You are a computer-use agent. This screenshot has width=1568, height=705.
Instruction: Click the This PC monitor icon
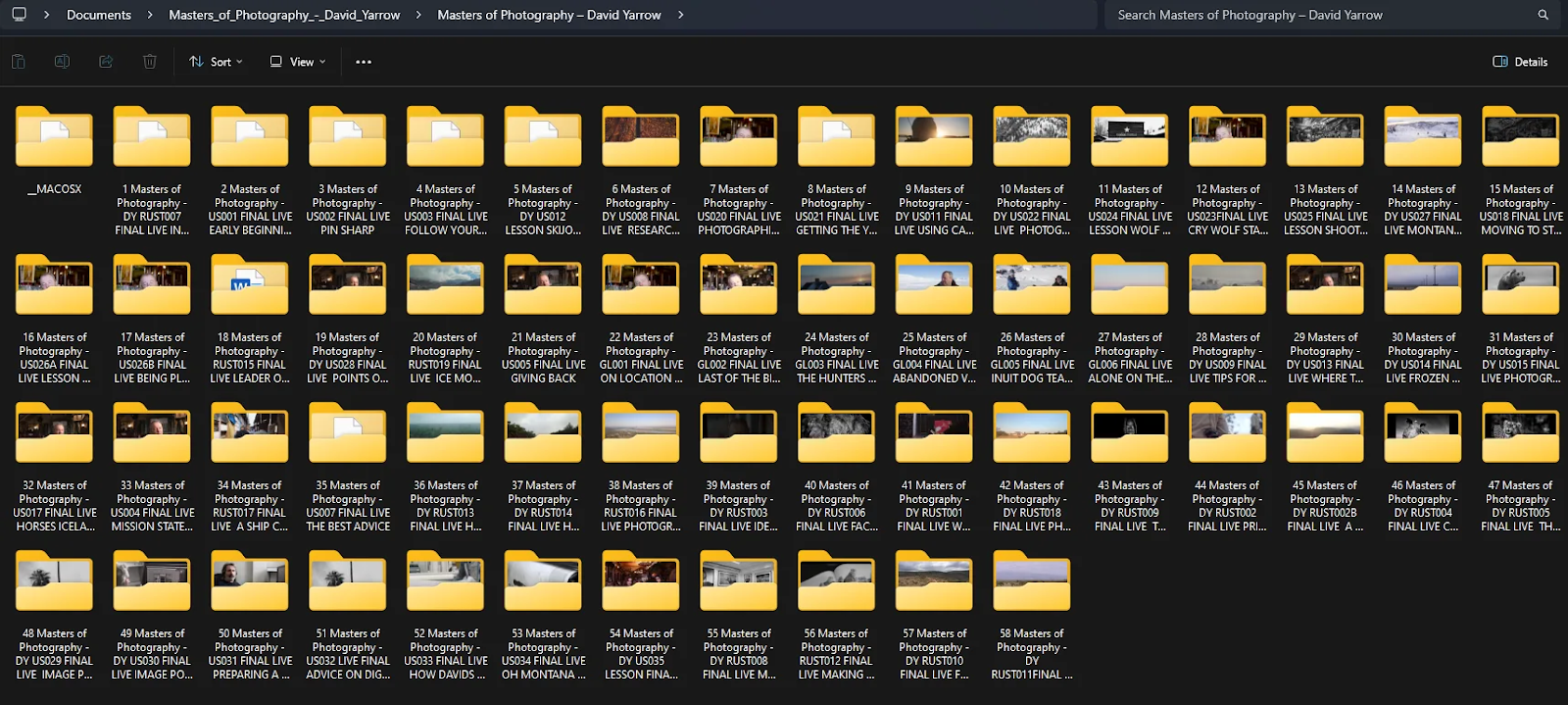click(19, 15)
